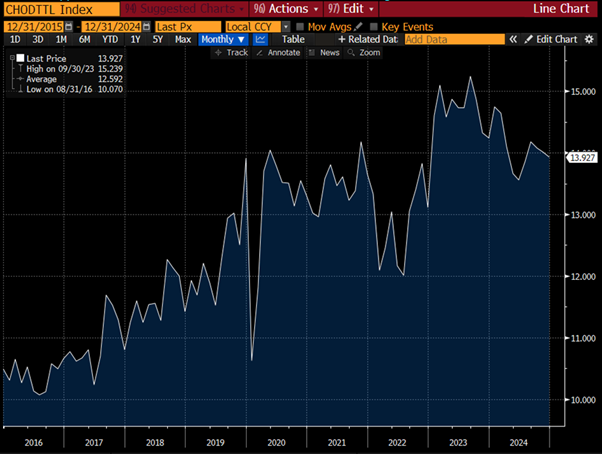Toggle the Key Events checkbox
The width and height of the screenshot is (602, 454).
[374, 25]
